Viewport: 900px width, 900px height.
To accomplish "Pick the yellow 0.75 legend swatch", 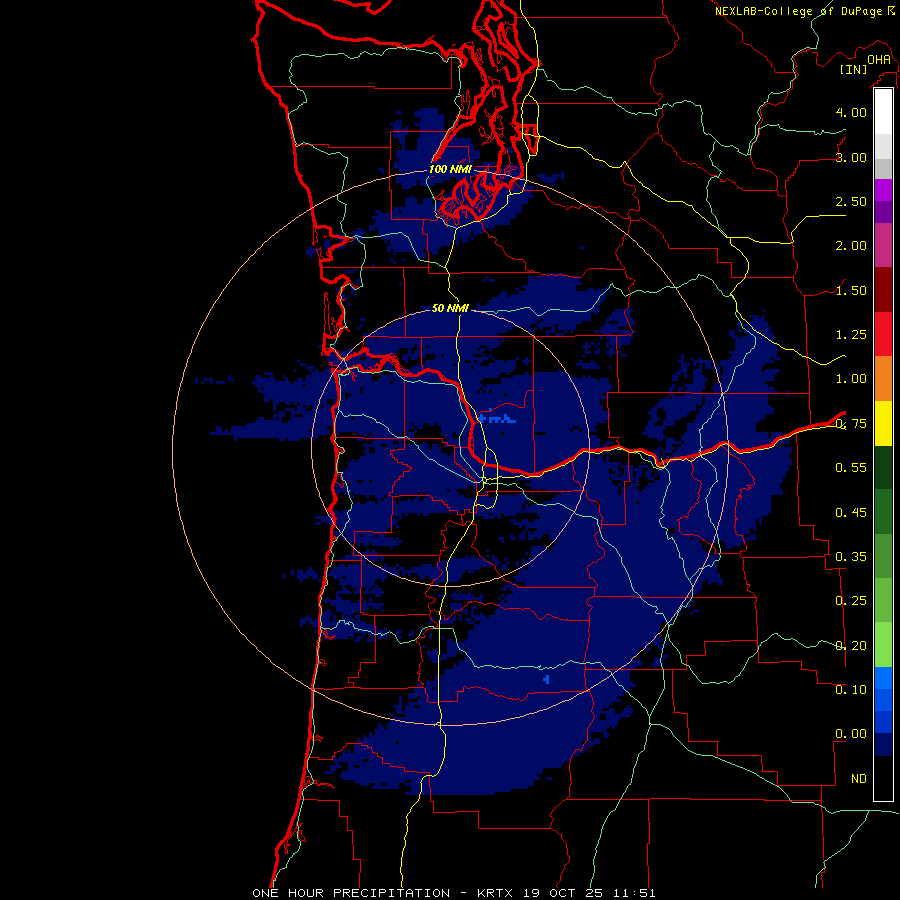I will coord(883,423).
